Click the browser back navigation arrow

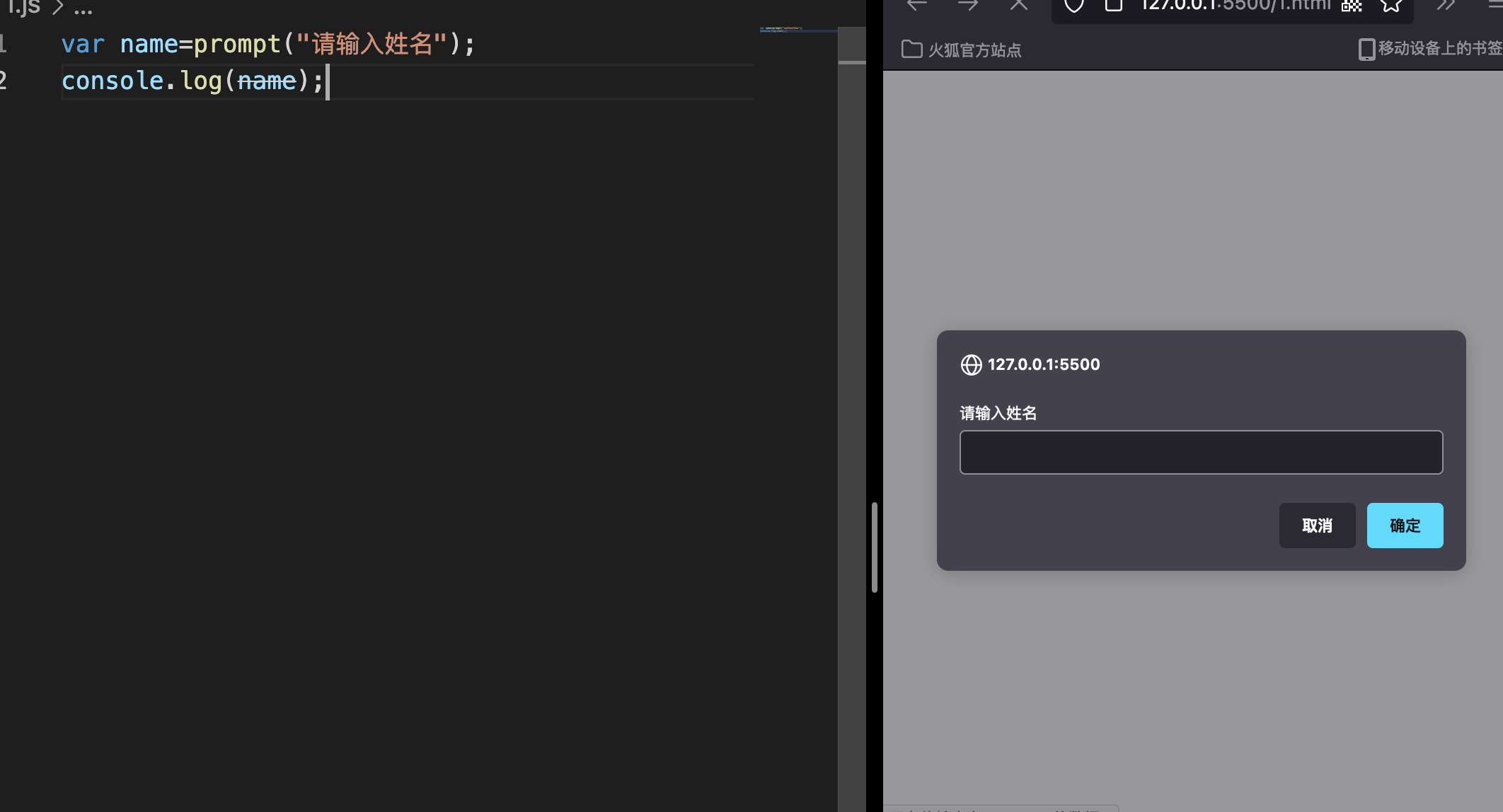point(917,6)
